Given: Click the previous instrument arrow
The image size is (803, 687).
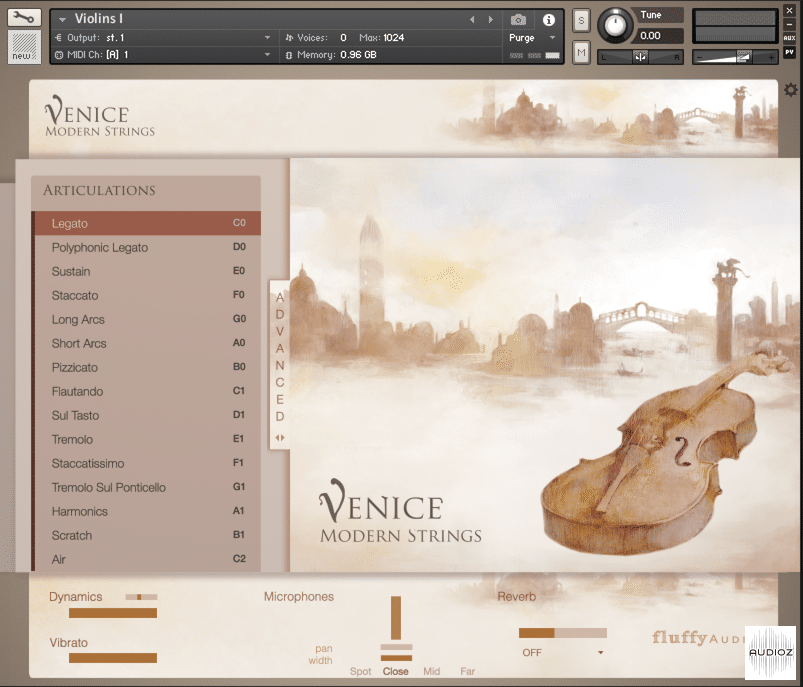Looking at the screenshot, I should tap(471, 17).
